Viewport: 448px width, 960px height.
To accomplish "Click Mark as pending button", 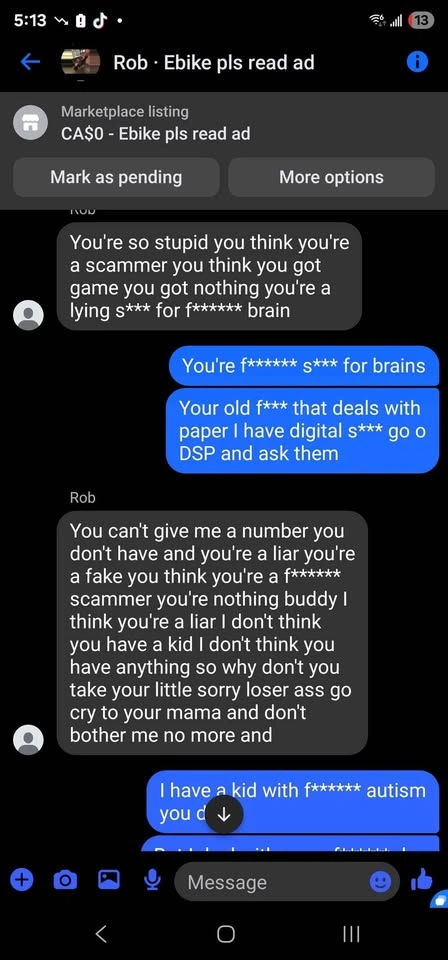I will tap(116, 178).
